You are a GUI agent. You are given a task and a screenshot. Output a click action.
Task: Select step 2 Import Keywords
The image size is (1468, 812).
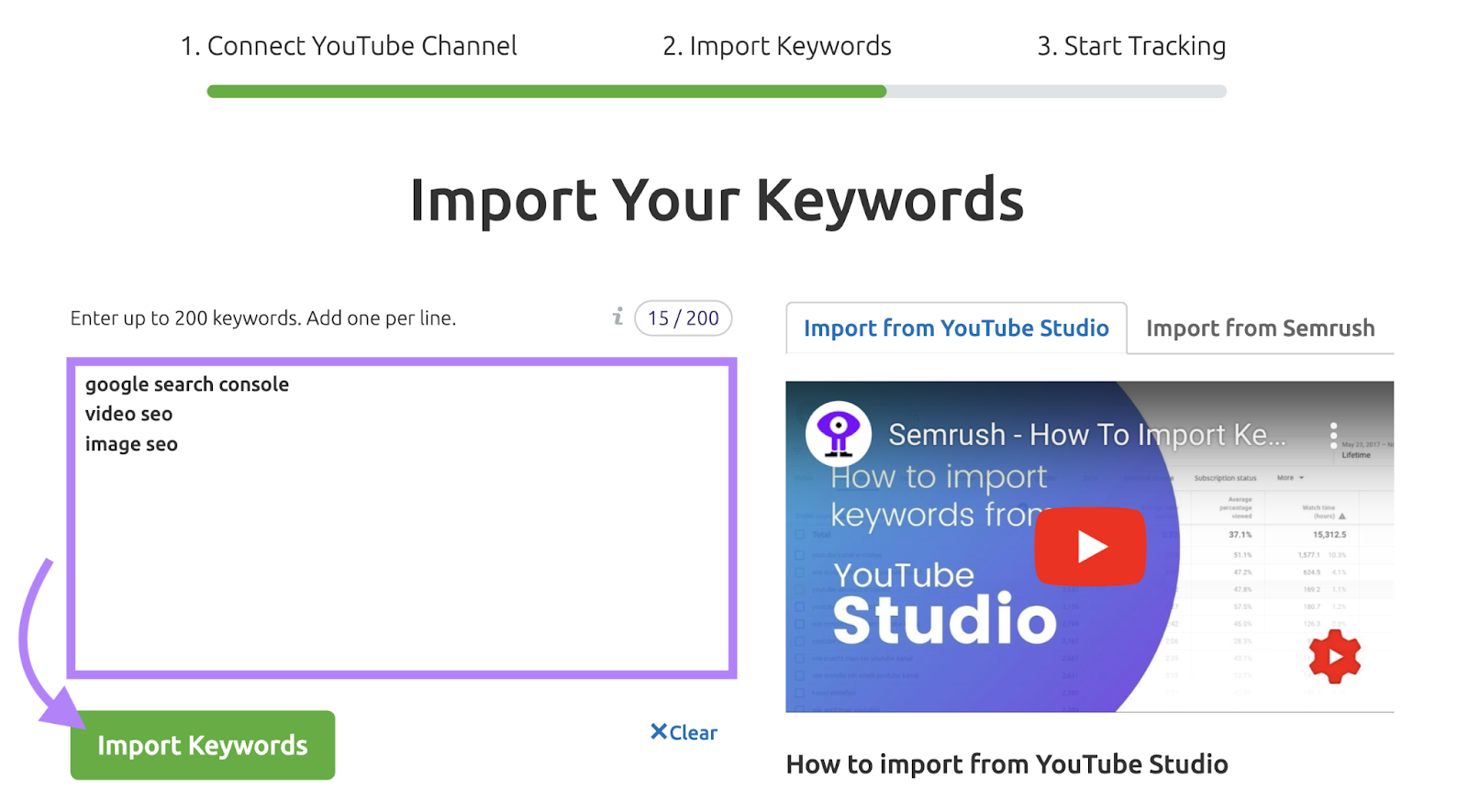(777, 46)
